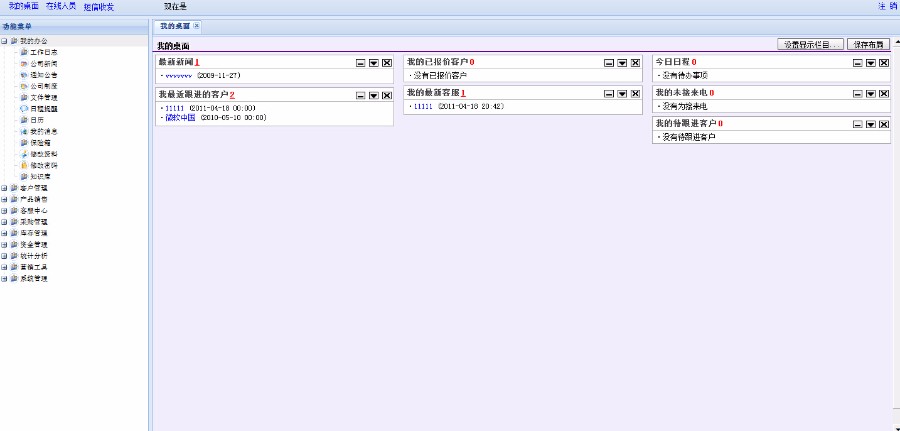
Task: Click the red count 1 after 最新新闻
Action: tap(197, 62)
